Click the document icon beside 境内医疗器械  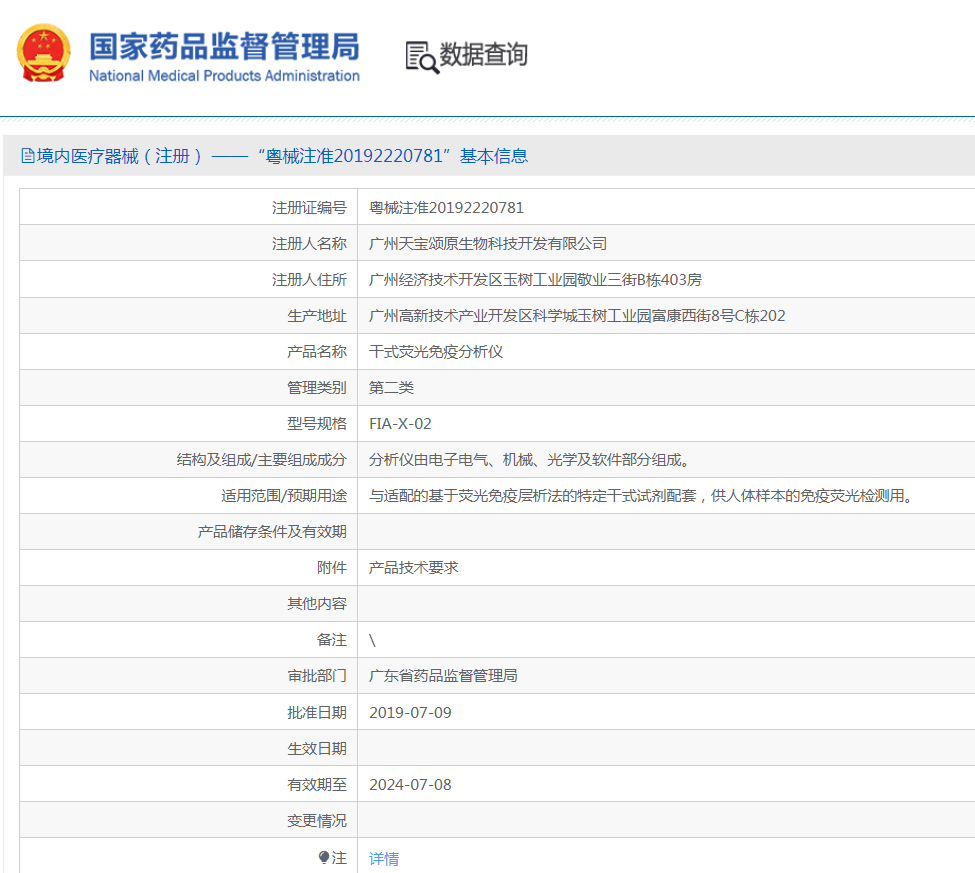[x=28, y=155]
